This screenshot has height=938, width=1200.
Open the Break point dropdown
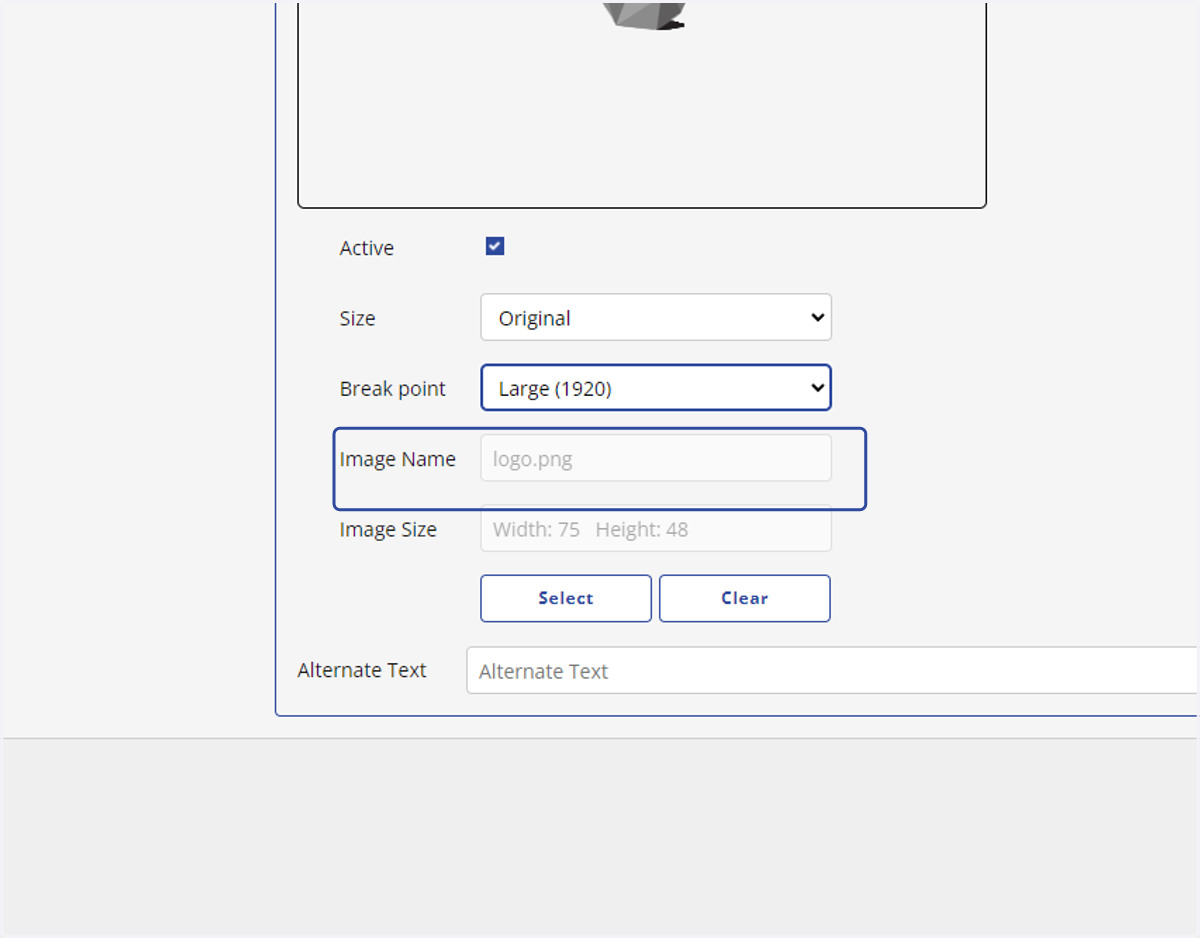(x=656, y=388)
